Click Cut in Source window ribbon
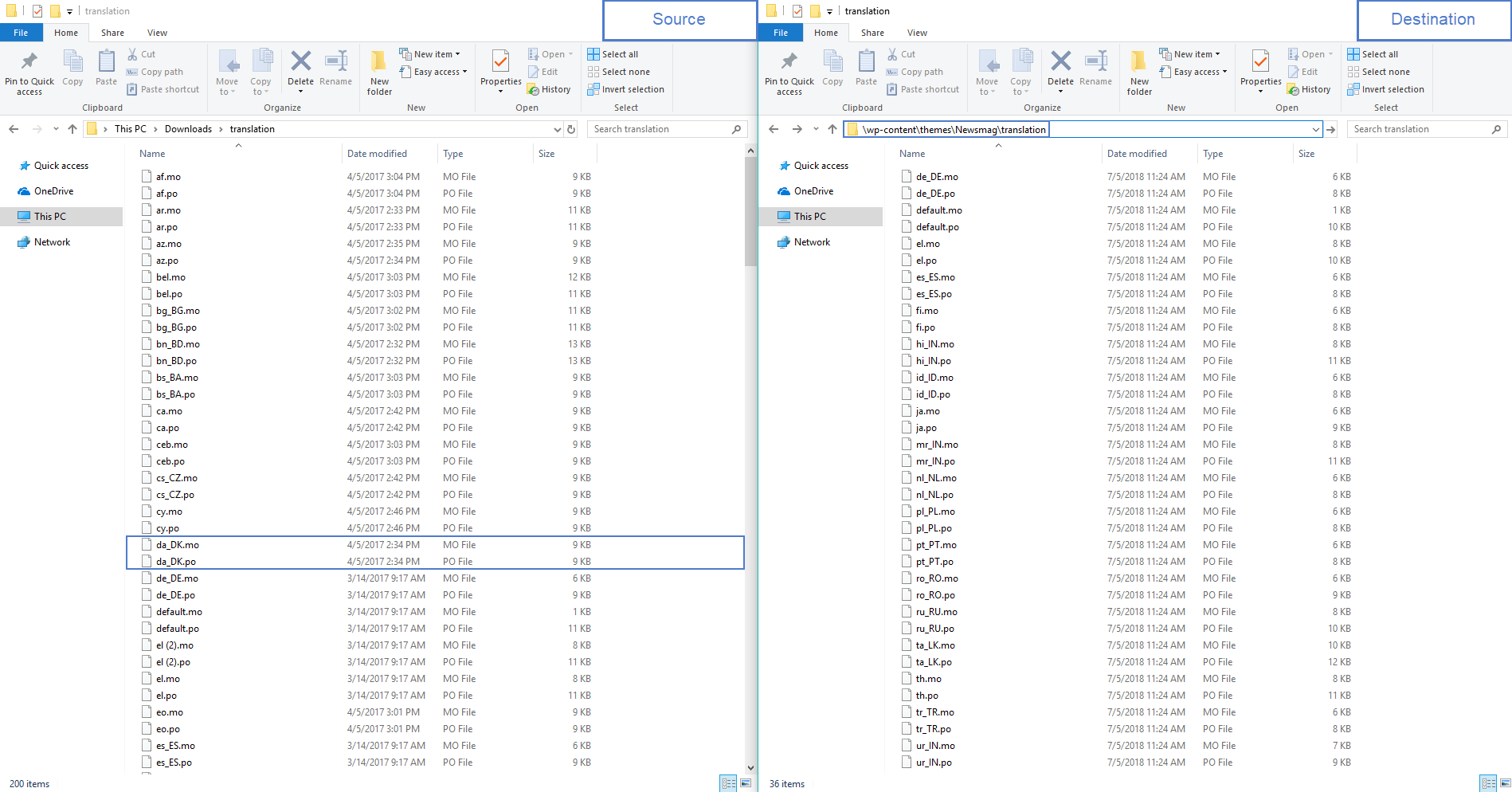This screenshot has height=792, width=1512. coord(141,54)
